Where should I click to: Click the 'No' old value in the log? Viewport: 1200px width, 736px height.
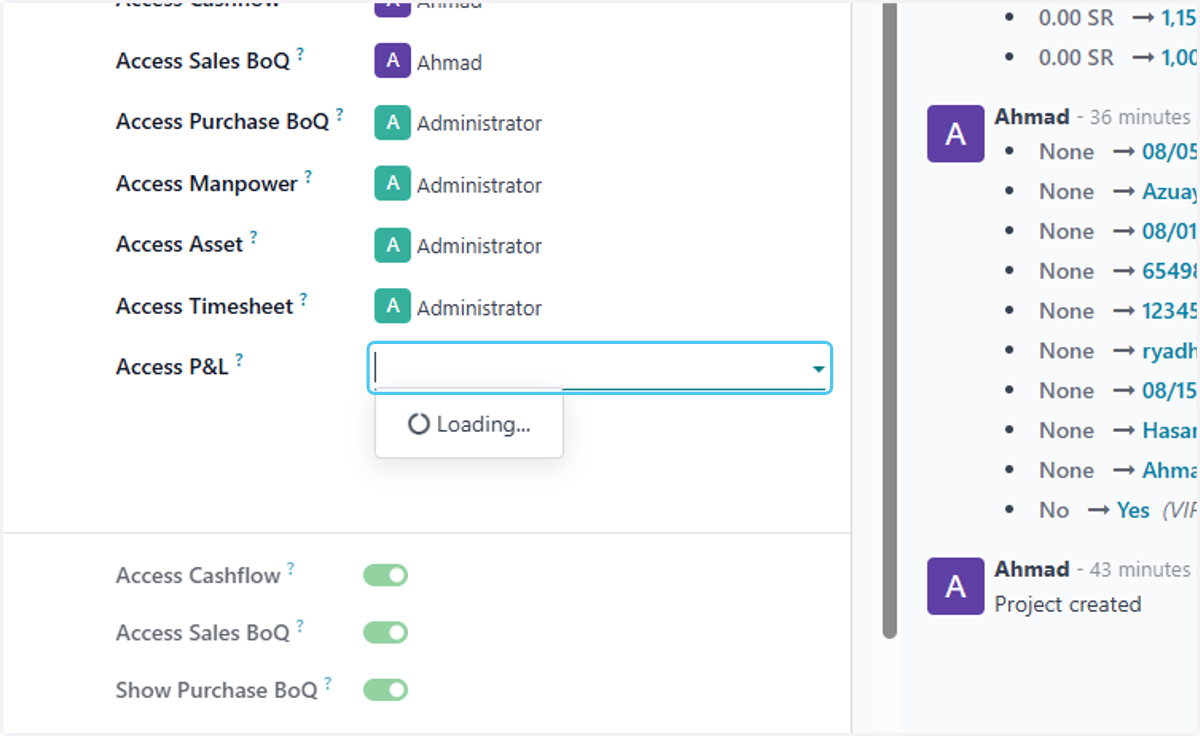pos(1054,510)
